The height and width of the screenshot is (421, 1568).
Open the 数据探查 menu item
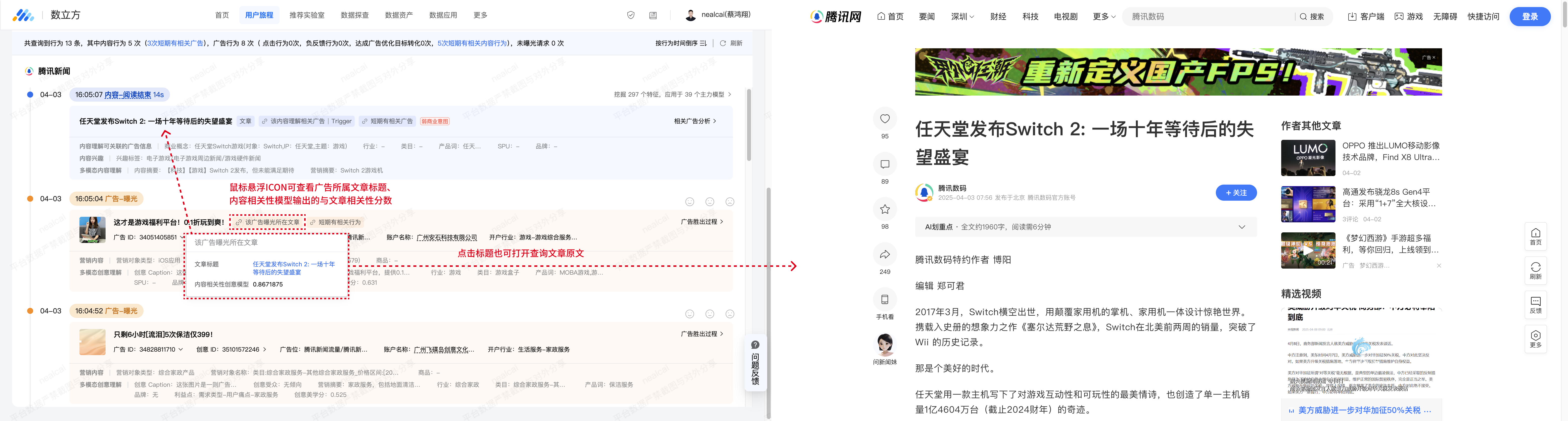[355, 15]
